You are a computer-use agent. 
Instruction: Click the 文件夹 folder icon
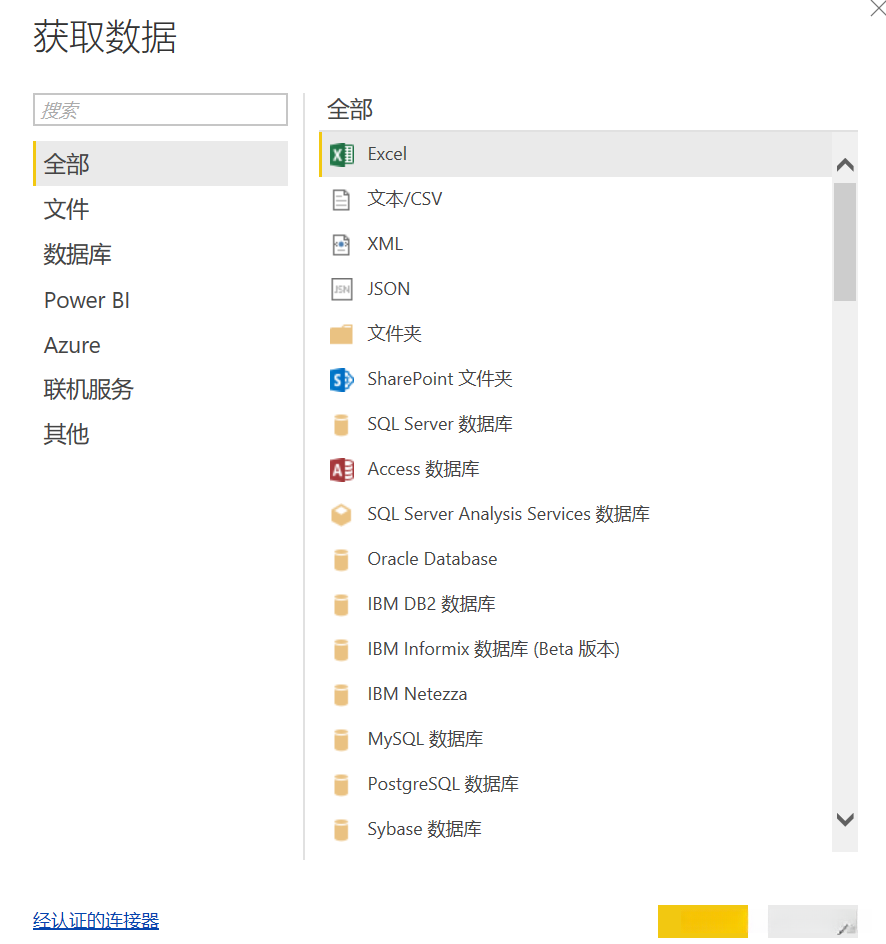tap(342, 334)
